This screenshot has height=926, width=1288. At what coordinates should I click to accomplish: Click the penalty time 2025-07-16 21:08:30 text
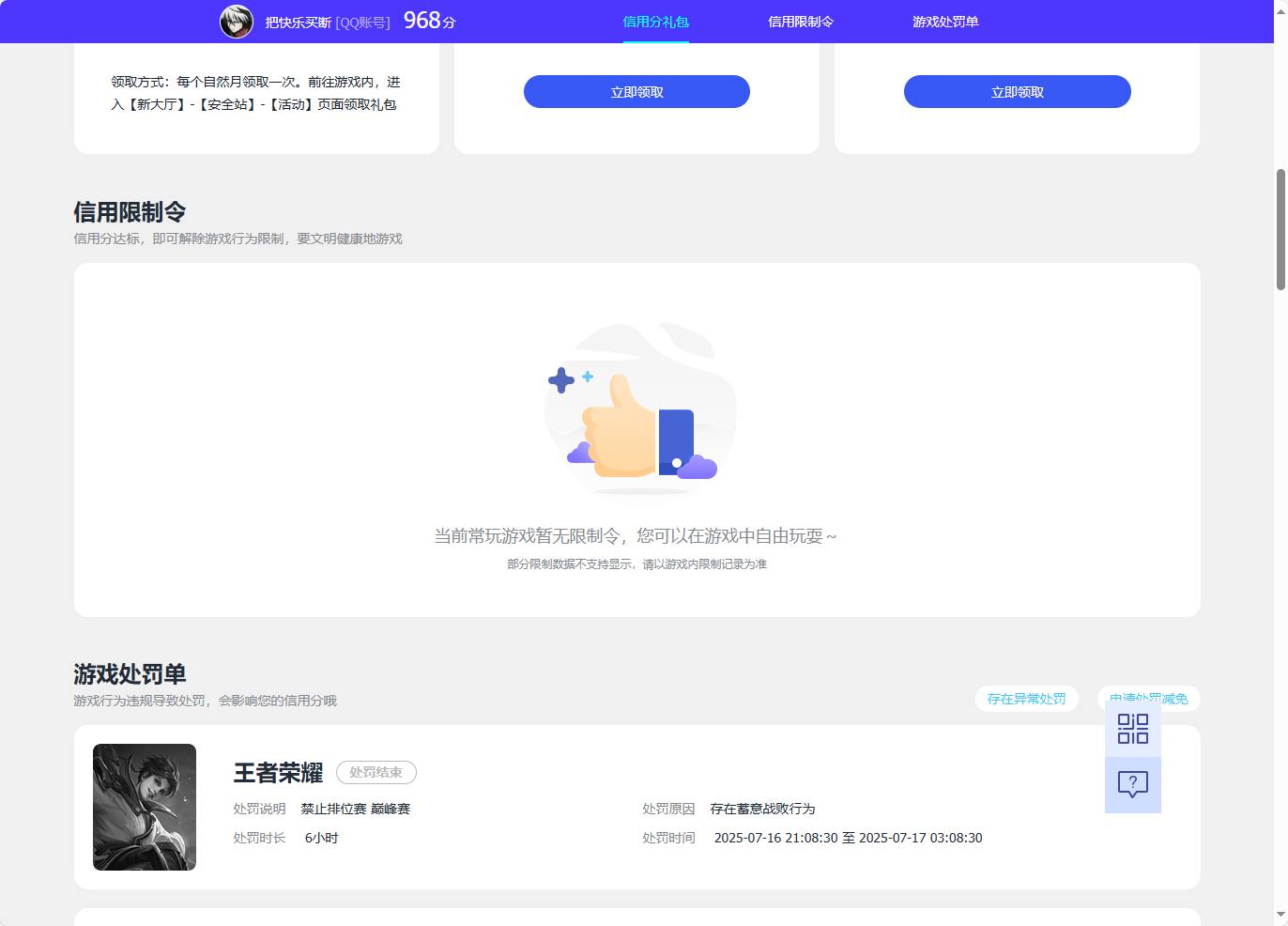click(774, 838)
